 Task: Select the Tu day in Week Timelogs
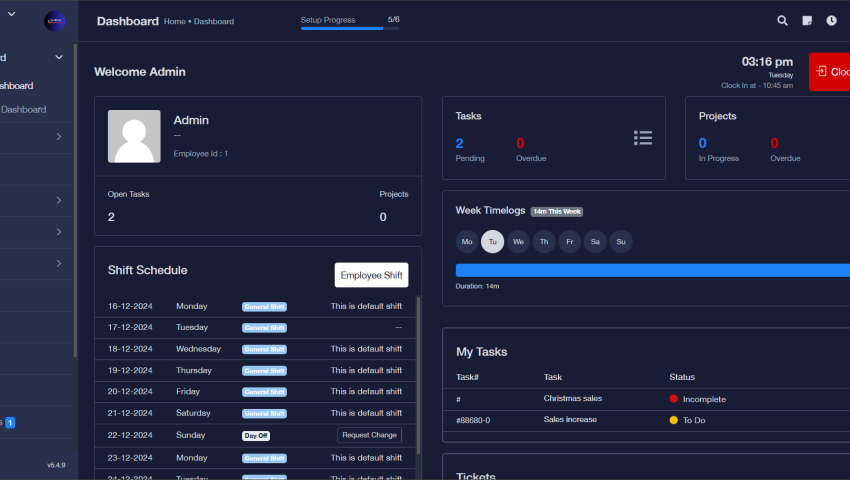click(492, 242)
